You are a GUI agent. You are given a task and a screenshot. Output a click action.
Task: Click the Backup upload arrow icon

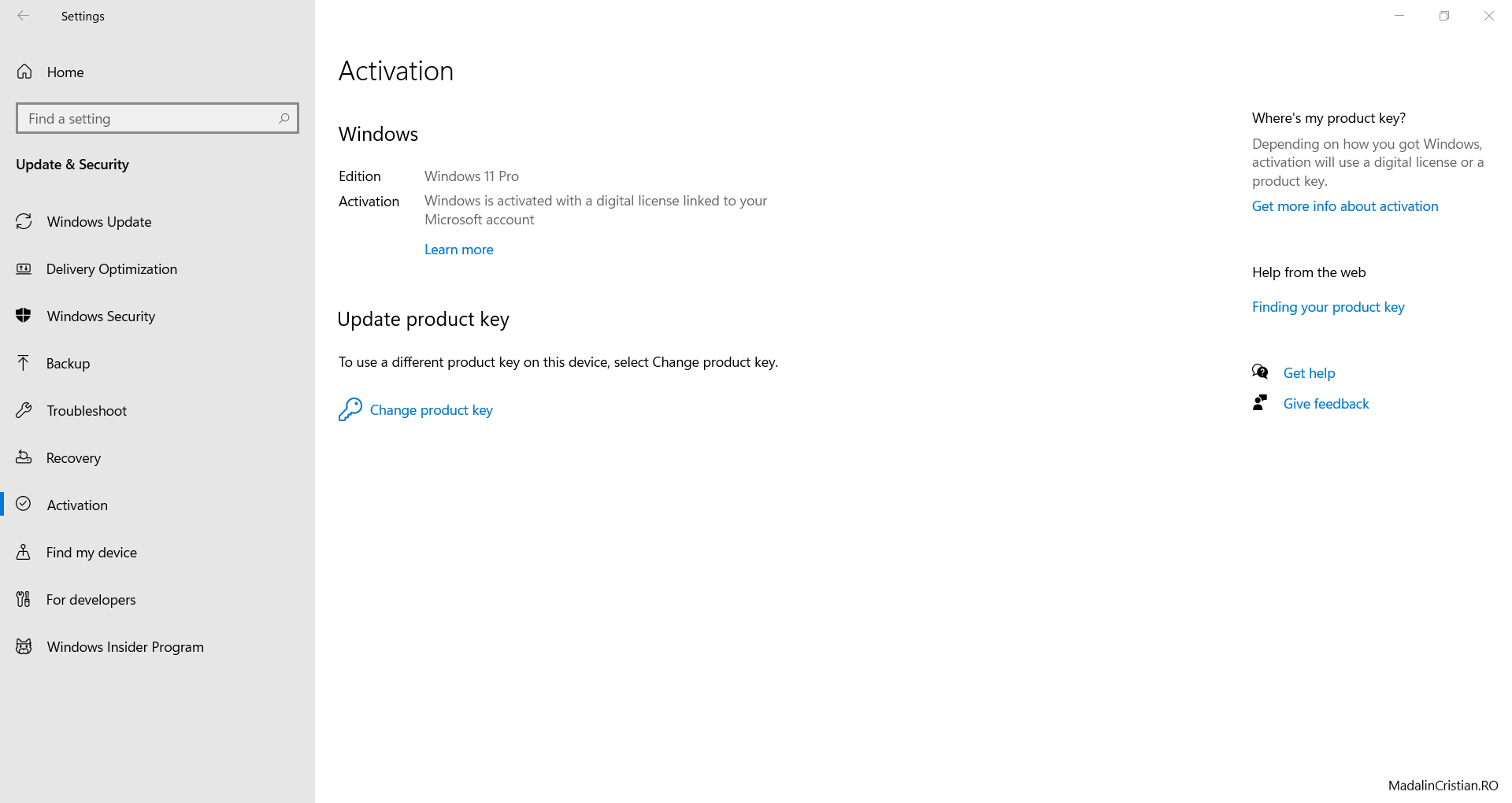click(x=24, y=363)
